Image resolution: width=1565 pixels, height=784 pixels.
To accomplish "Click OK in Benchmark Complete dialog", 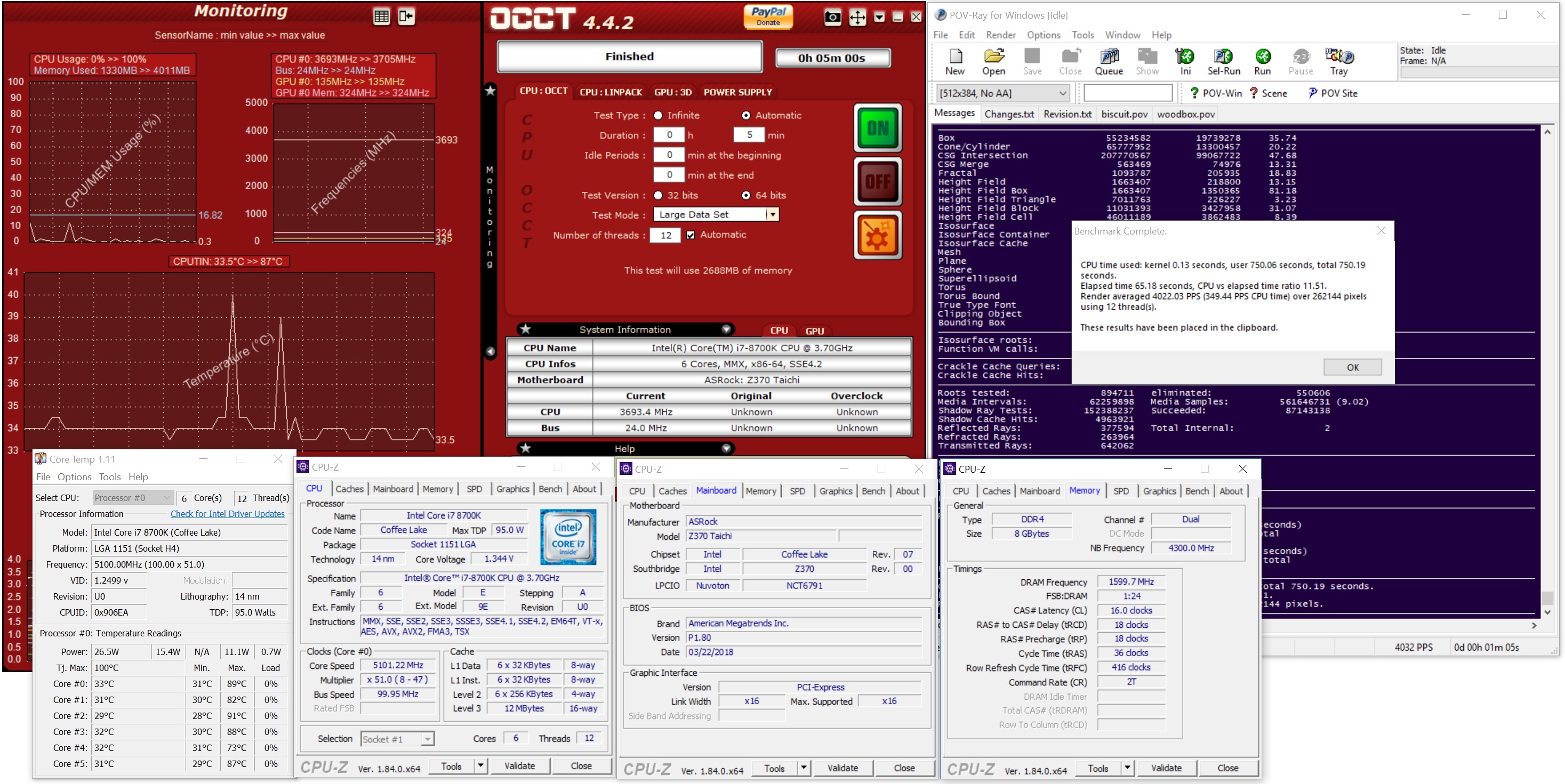I will pyautogui.click(x=1352, y=367).
